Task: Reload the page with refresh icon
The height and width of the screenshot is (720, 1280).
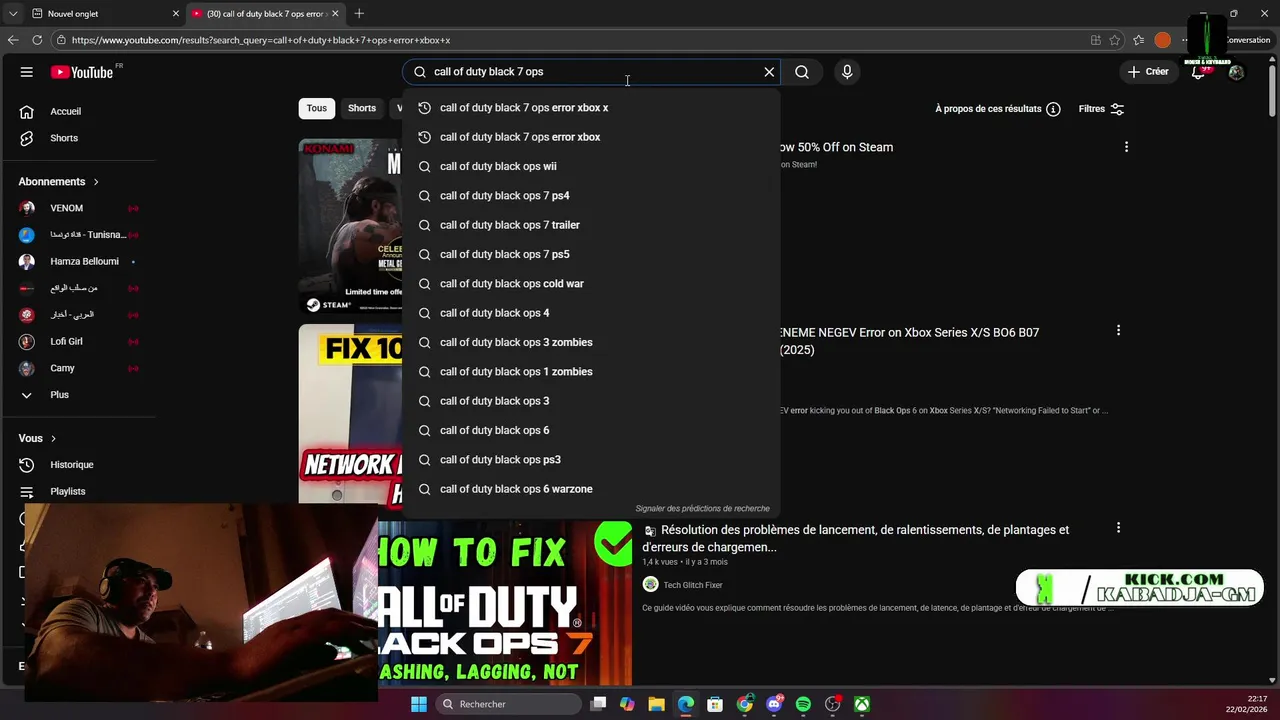Action: click(37, 40)
